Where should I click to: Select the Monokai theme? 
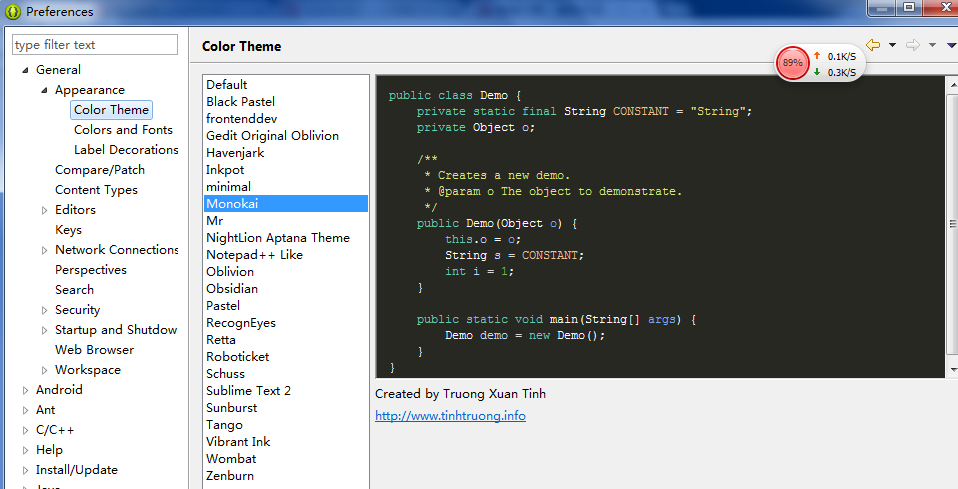(286, 204)
